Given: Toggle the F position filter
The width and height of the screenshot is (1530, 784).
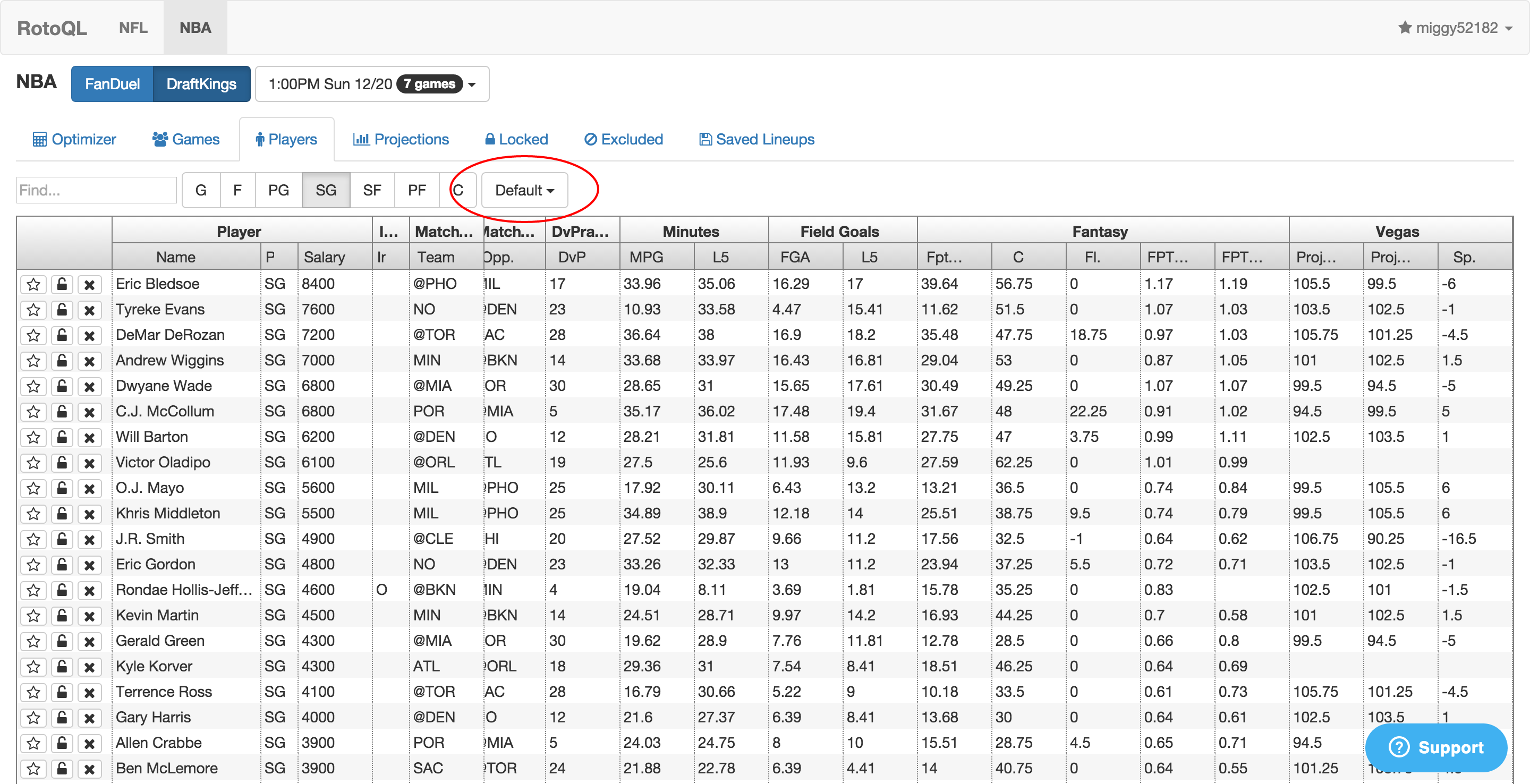Looking at the screenshot, I should pyautogui.click(x=237, y=190).
